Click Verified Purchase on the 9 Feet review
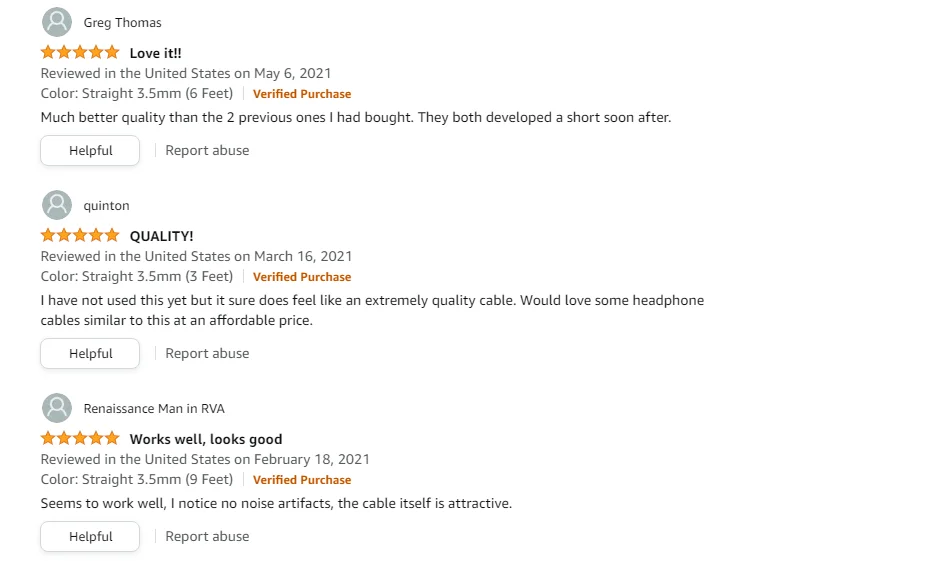This screenshot has width=938, height=561. click(302, 480)
